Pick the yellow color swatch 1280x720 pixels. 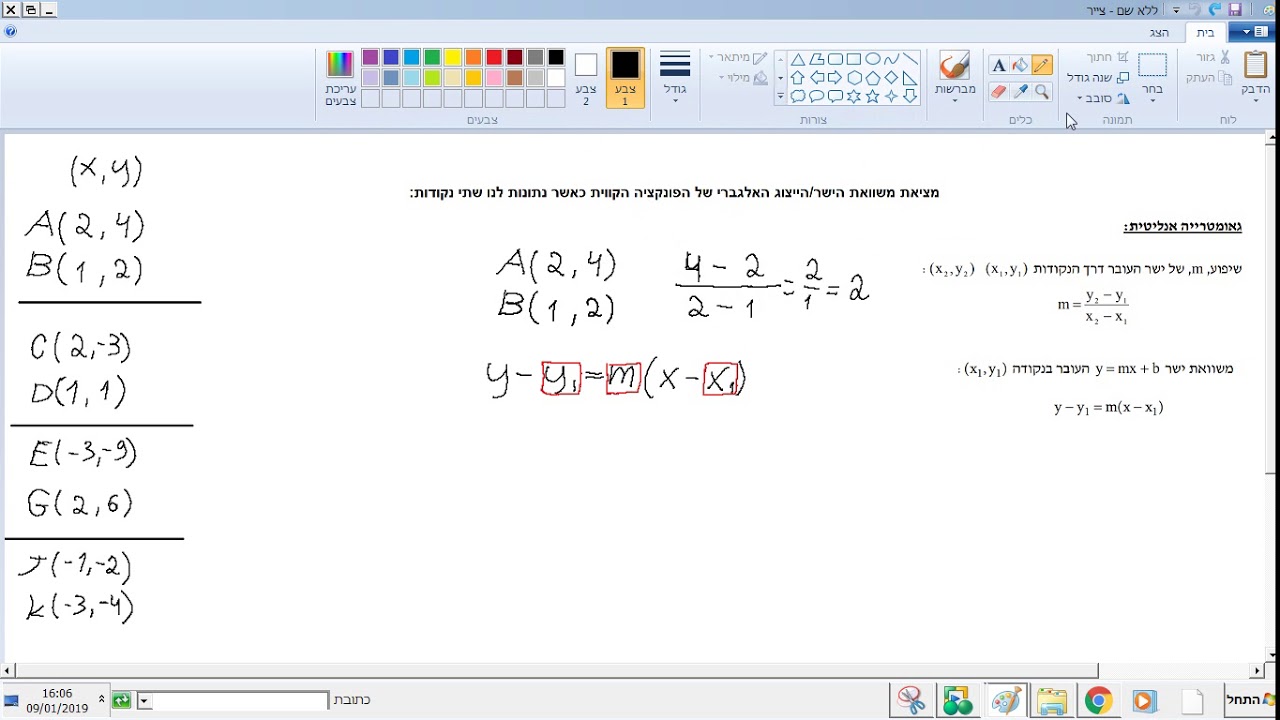click(x=453, y=58)
